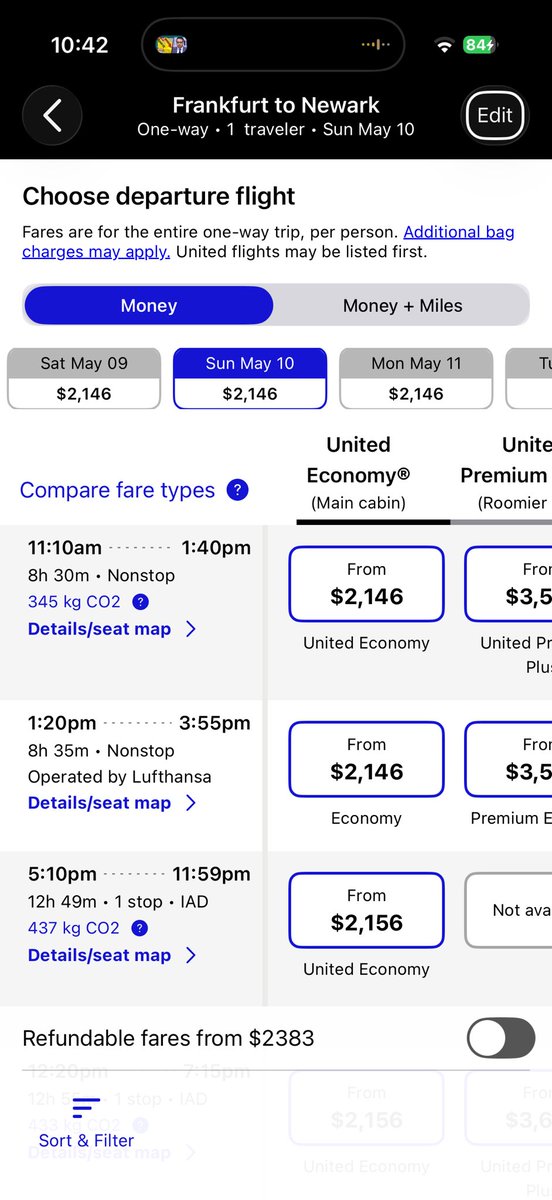
Task: Choose $2,146 fare for 11:10am flight
Action: point(366,584)
